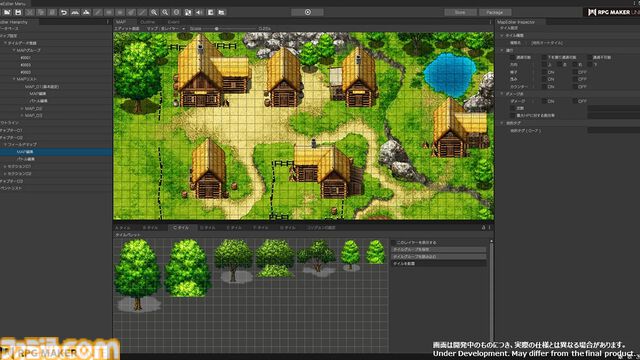Expand the MAP_02 tree node
Screen dimensions: 640x360
point(22,109)
